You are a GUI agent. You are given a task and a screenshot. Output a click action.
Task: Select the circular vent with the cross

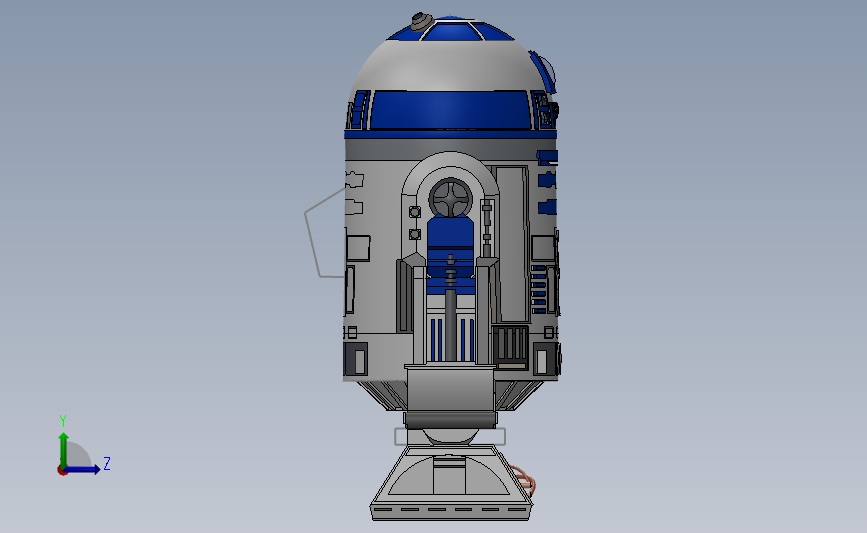pyautogui.click(x=451, y=198)
